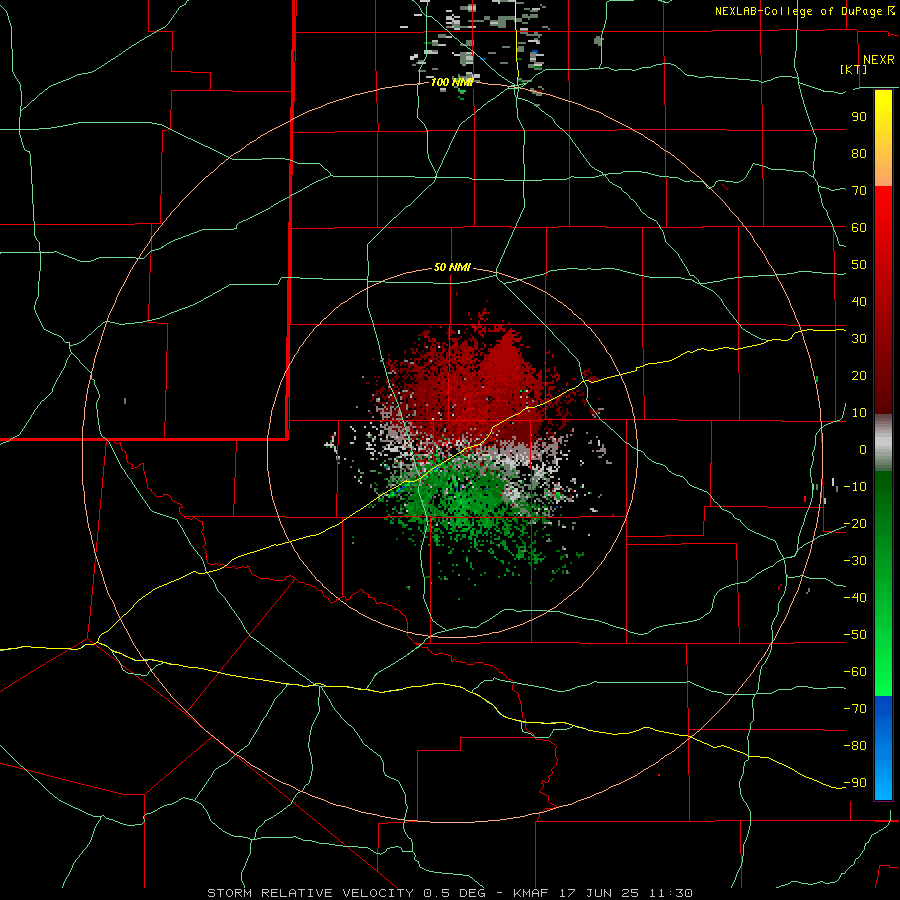Click the -30 value on the color scale
Image resolution: width=900 pixels, height=900 pixels.
pos(855,561)
